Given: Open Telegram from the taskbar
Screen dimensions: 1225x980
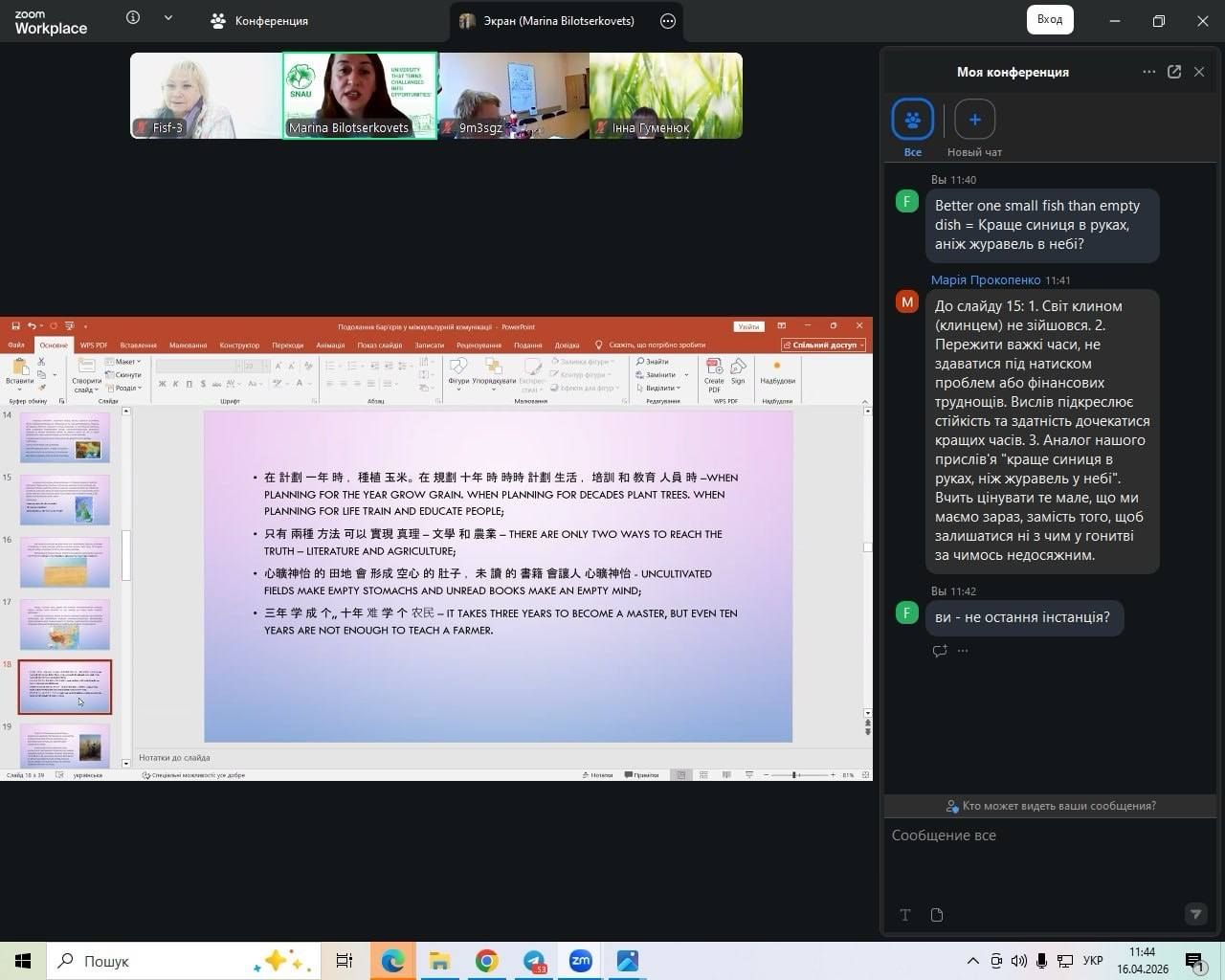Looking at the screenshot, I should point(534,961).
